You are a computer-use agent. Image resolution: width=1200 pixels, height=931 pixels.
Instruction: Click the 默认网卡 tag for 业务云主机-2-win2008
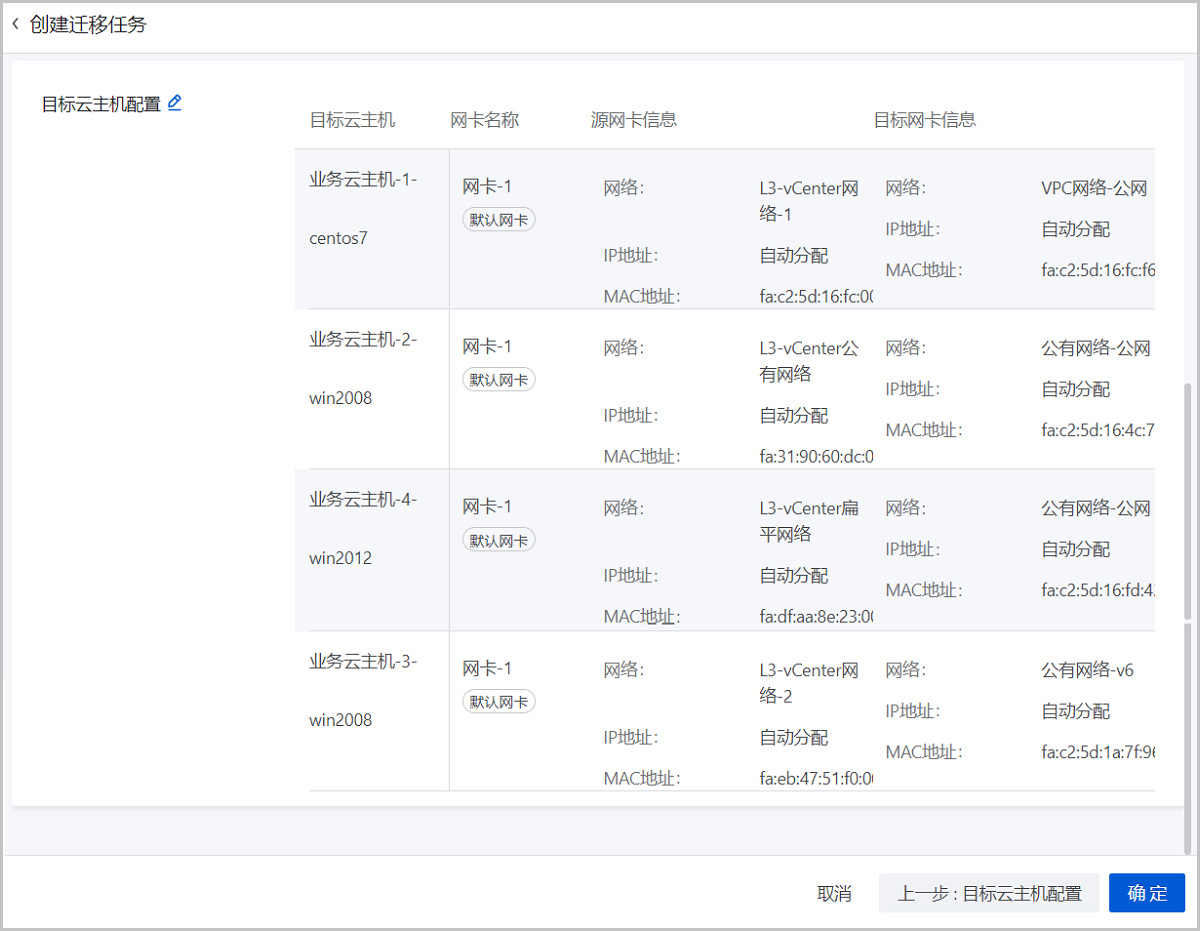point(499,380)
